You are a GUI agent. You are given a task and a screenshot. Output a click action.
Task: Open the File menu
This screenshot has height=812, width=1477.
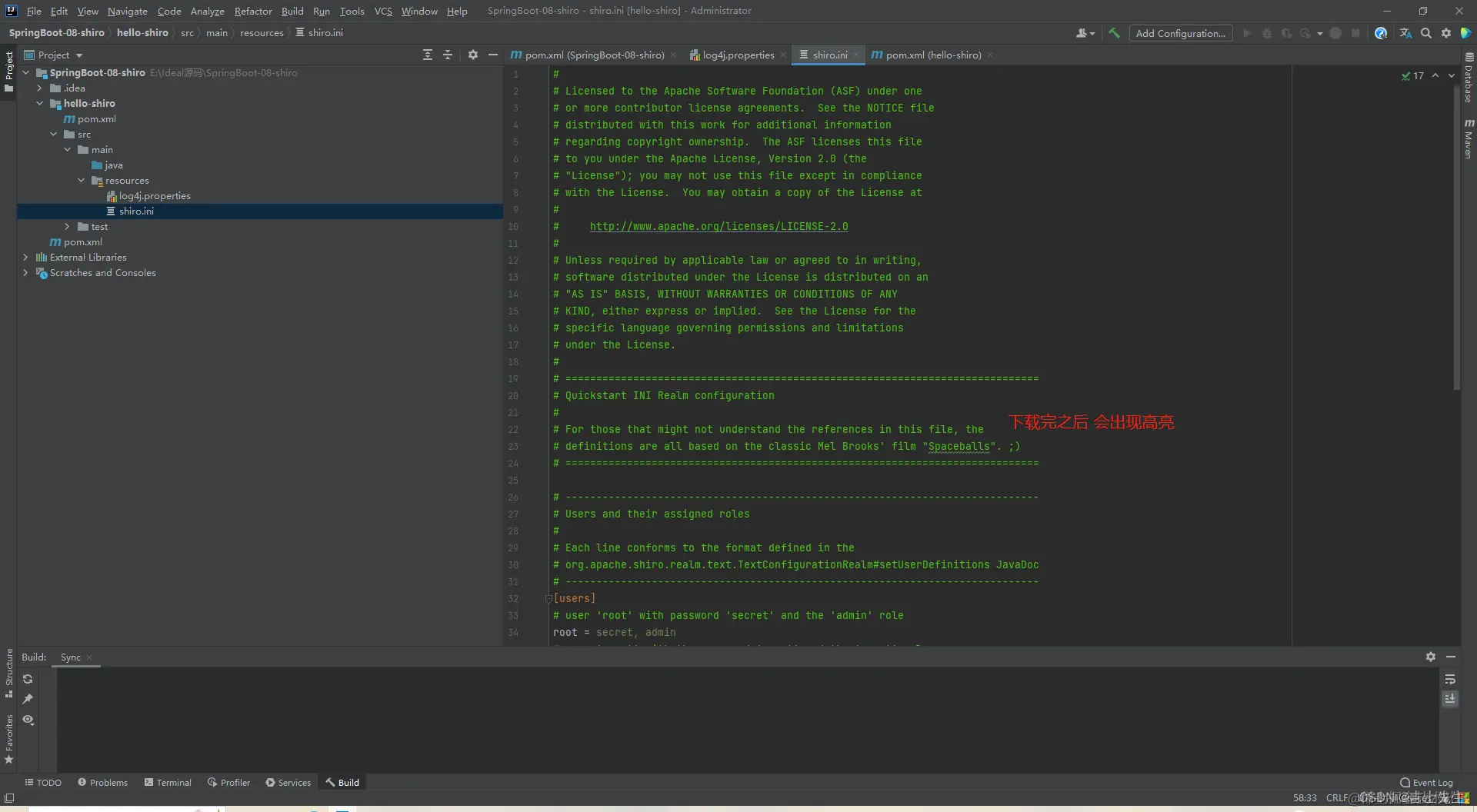pyautogui.click(x=34, y=11)
